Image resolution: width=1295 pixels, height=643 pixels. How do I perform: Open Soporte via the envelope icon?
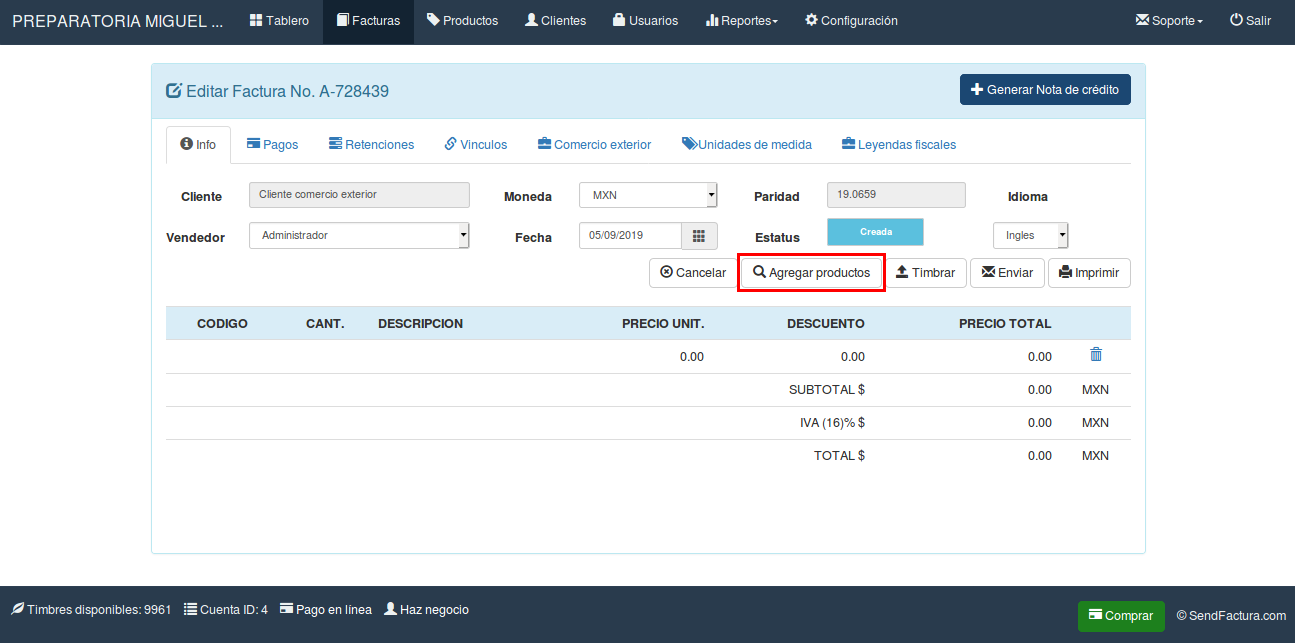coord(1143,19)
